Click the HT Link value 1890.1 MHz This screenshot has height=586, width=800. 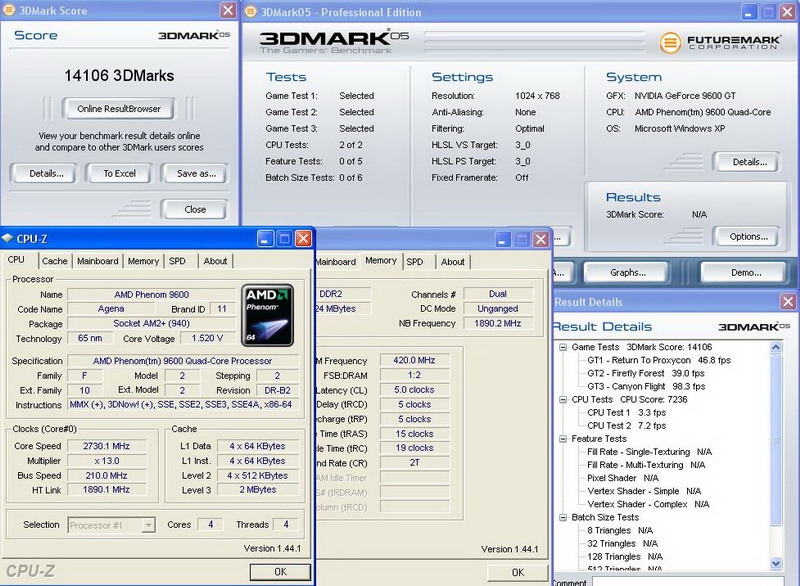click(x=106, y=490)
